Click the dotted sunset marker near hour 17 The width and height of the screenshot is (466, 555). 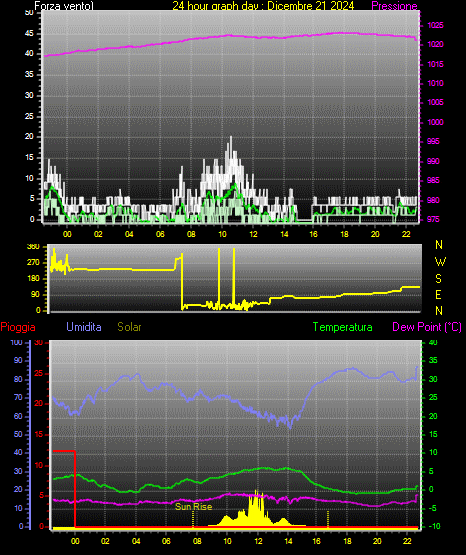click(328, 519)
